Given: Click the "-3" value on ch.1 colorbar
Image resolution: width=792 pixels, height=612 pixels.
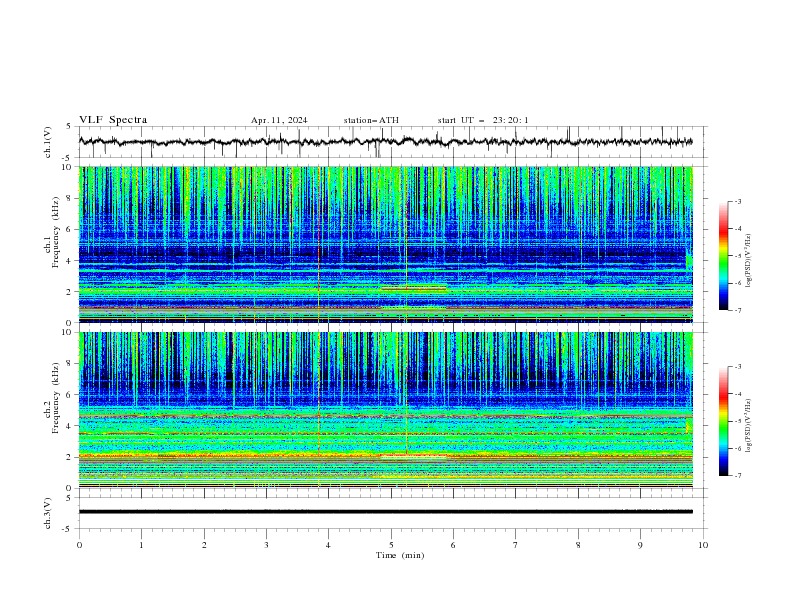Looking at the screenshot, I should (738, 201).
